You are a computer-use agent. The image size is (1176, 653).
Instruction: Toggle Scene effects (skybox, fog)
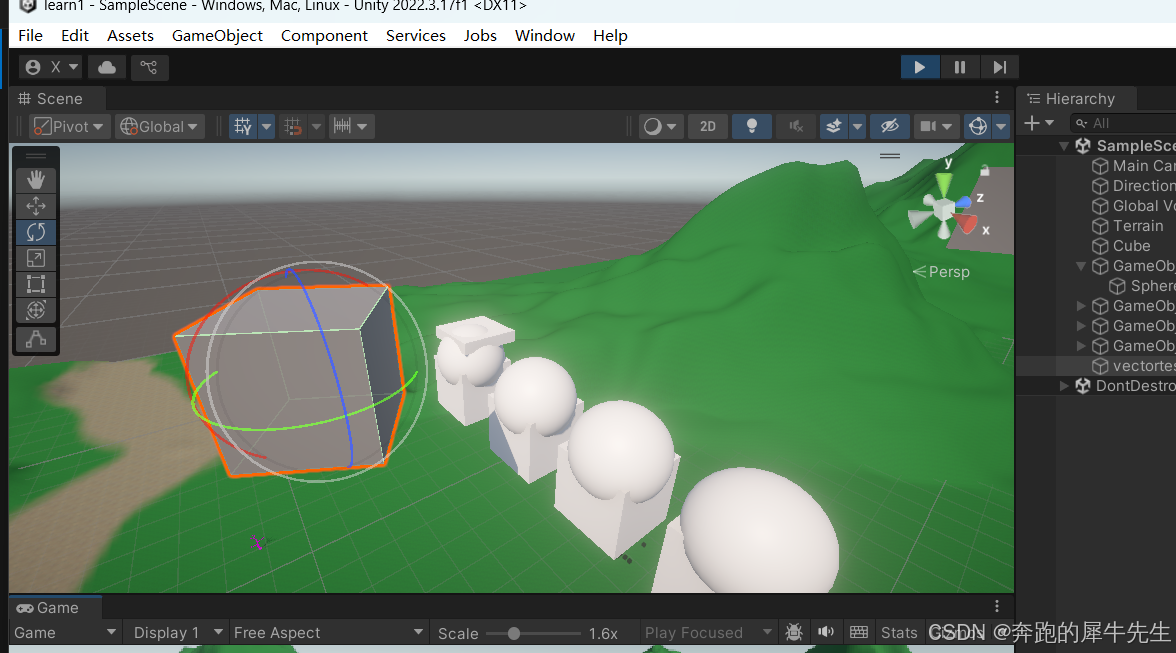click(833, 126)
